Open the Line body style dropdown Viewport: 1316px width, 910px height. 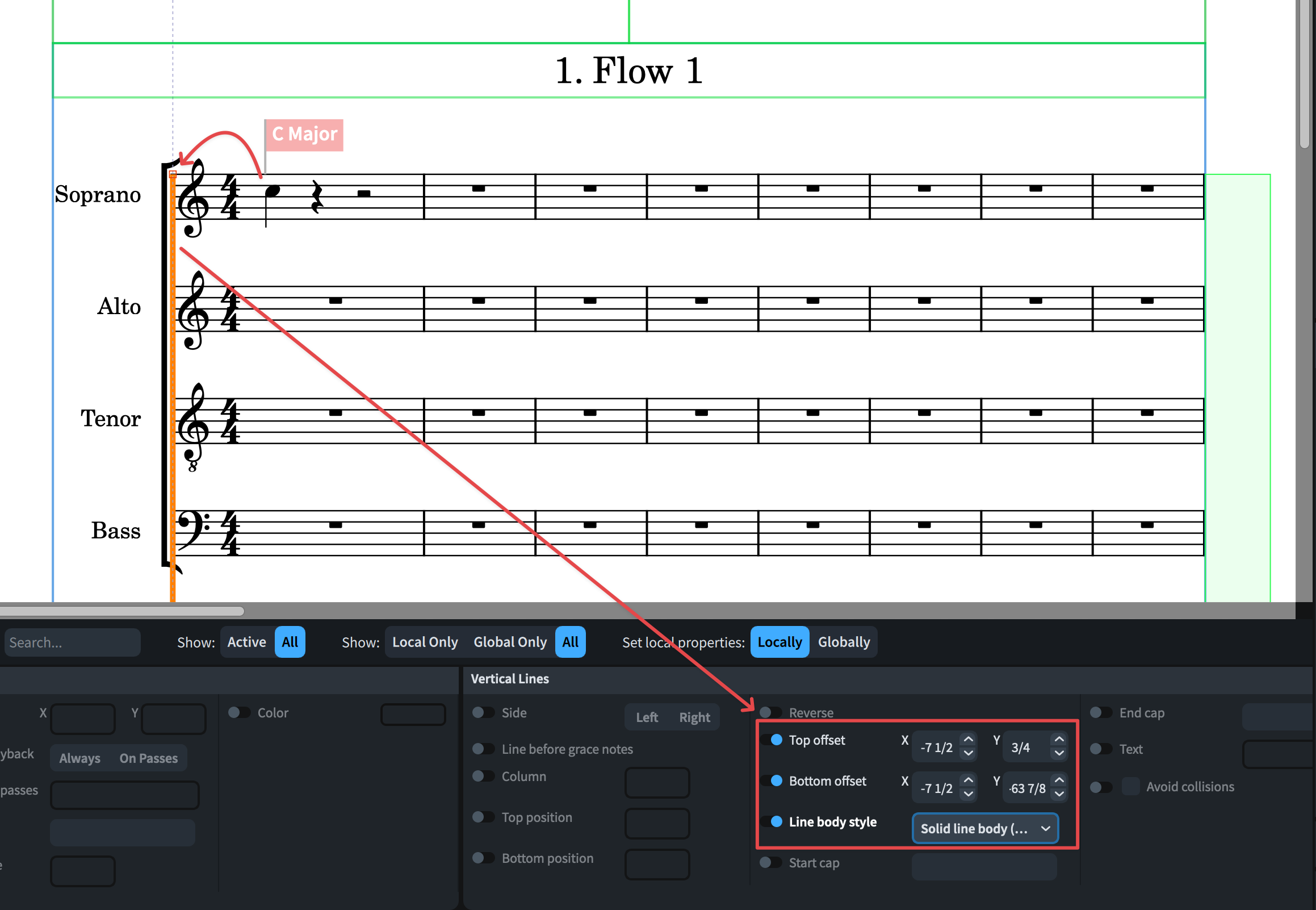[984, 828]
